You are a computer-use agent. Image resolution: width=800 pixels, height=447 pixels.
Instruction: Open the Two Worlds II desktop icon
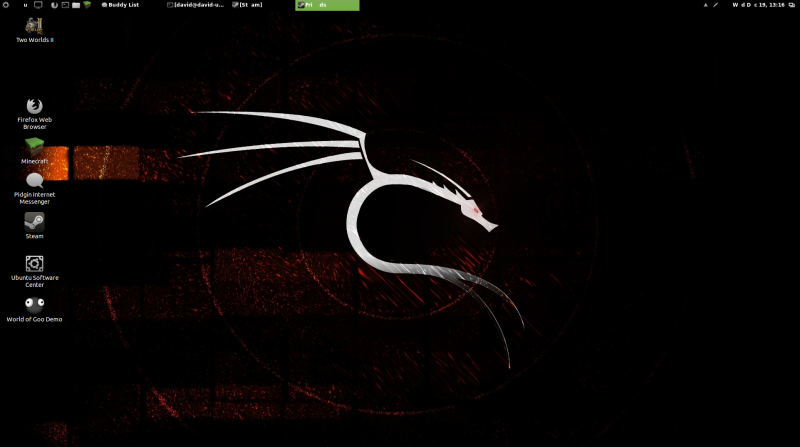click(34, 30)
